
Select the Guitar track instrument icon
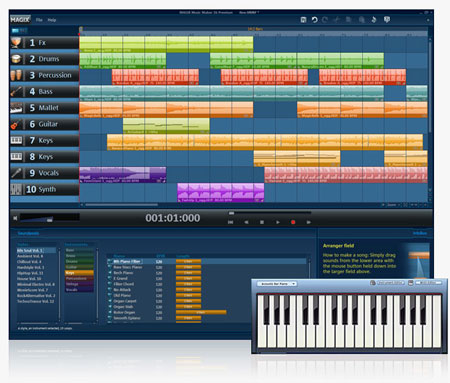point(16,124)
